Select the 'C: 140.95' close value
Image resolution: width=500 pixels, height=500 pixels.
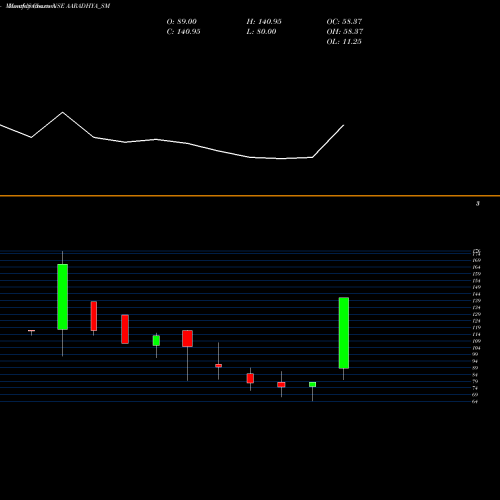click(183, 32)
